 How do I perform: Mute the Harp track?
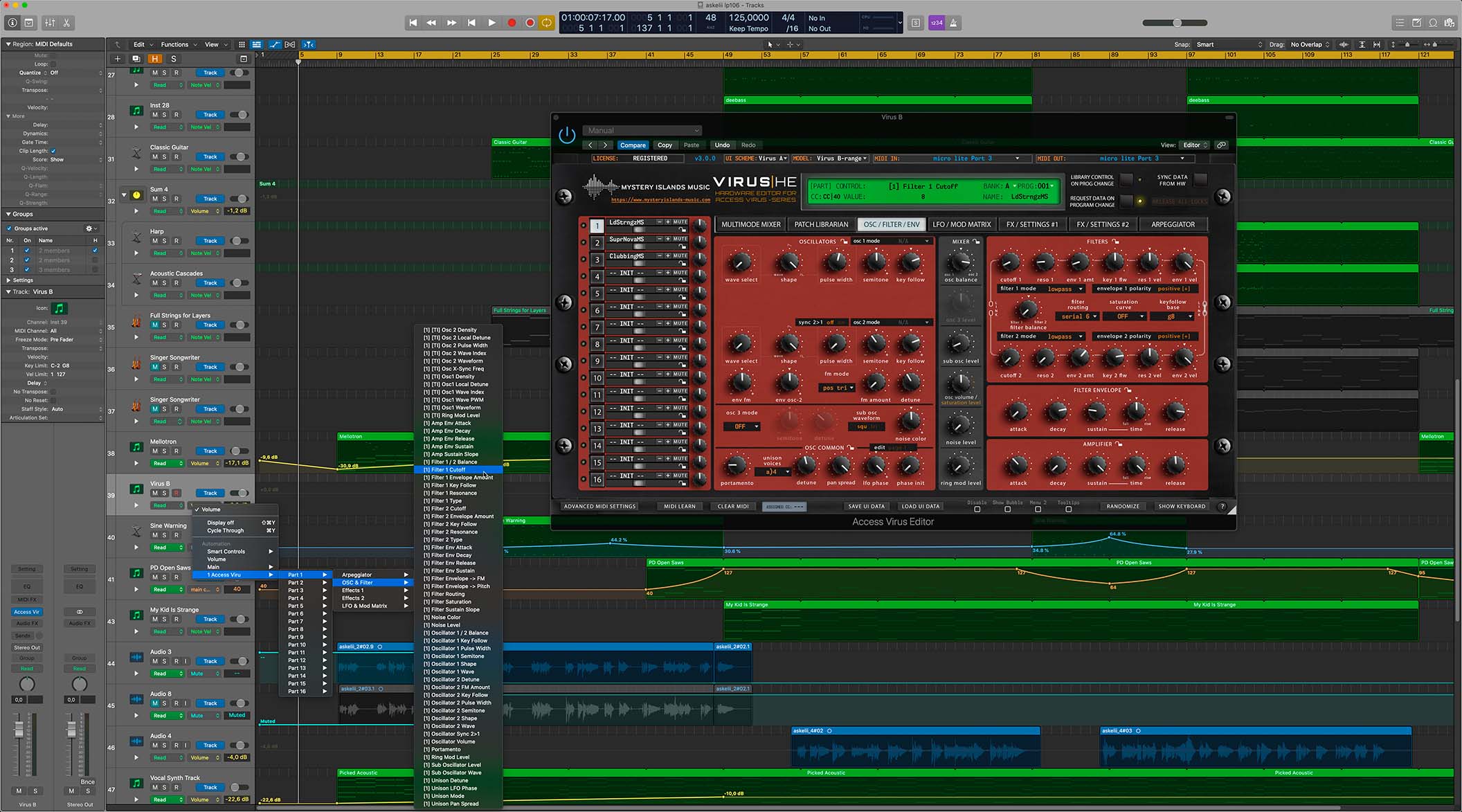tap(154, 241)
